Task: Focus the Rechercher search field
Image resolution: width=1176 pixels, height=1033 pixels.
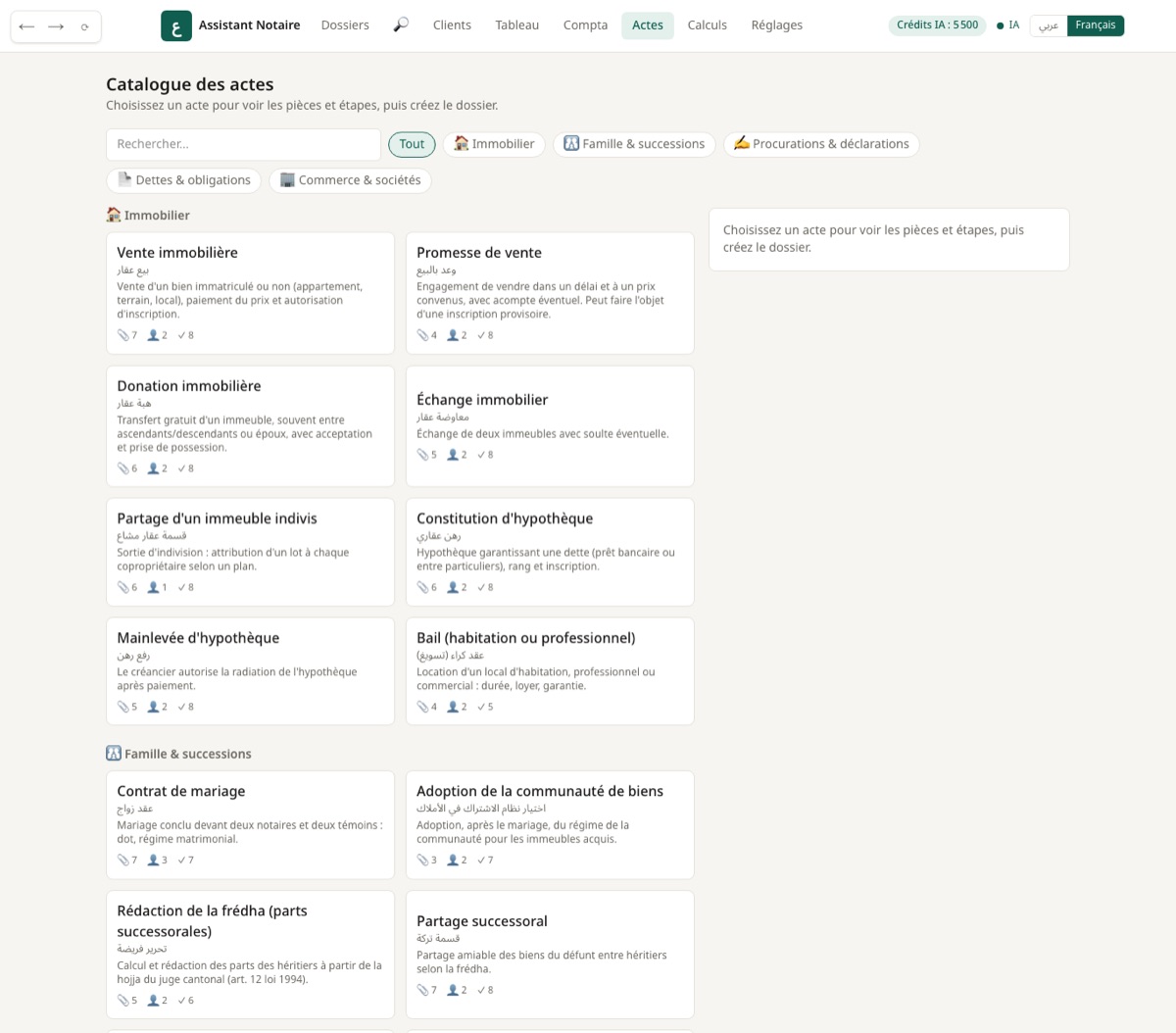Action: [x=243, y=144]
